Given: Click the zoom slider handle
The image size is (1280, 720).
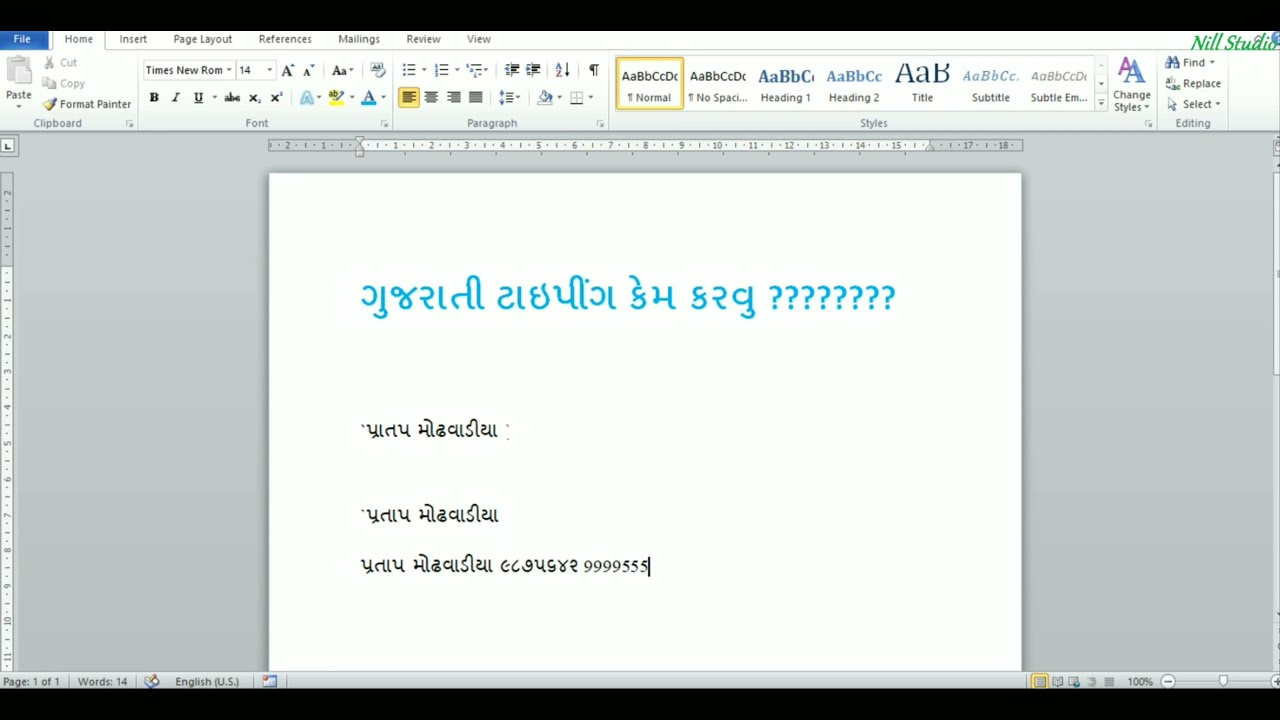Looking at the screenshot, I should 1222,681.
